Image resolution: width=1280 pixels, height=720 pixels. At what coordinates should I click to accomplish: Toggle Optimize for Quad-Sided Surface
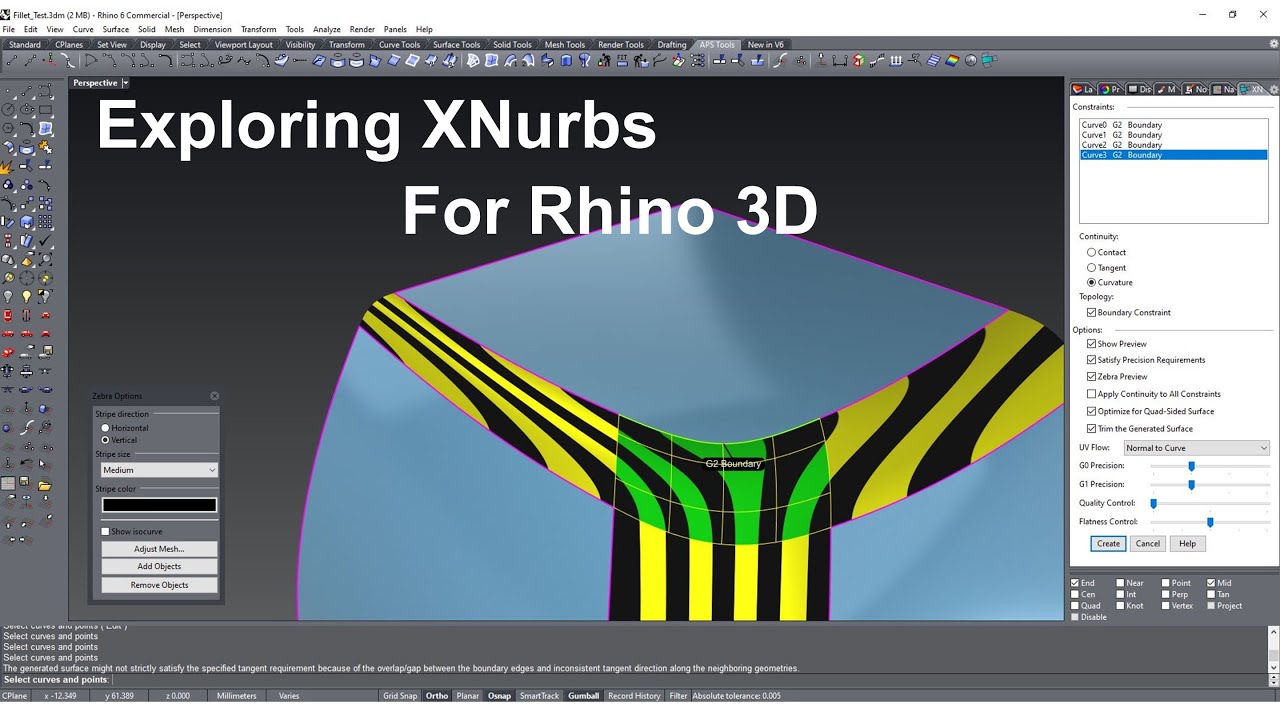pos(1092,411)
